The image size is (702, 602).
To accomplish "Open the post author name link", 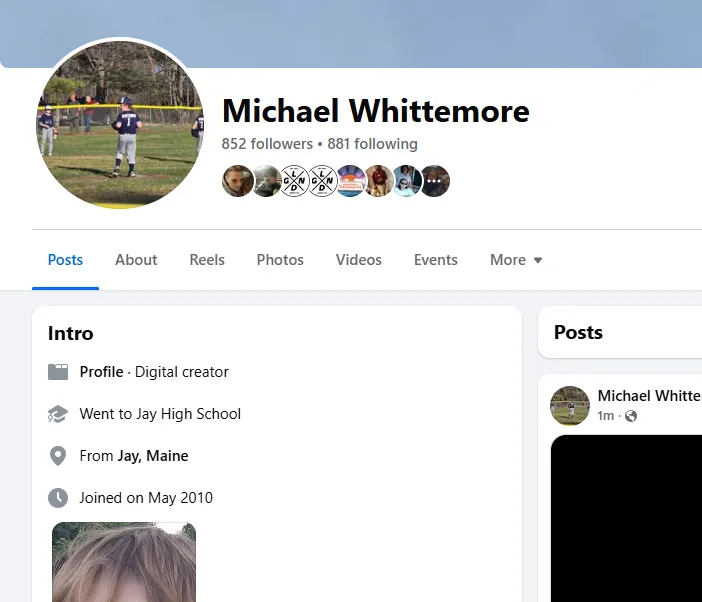I will coord(650,396).
